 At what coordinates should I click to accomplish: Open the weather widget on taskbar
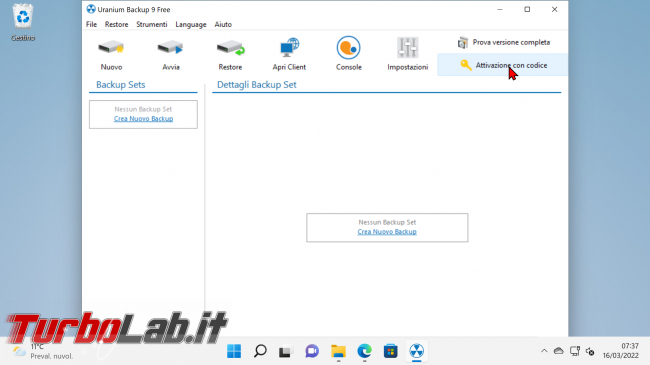pos(43,351)
